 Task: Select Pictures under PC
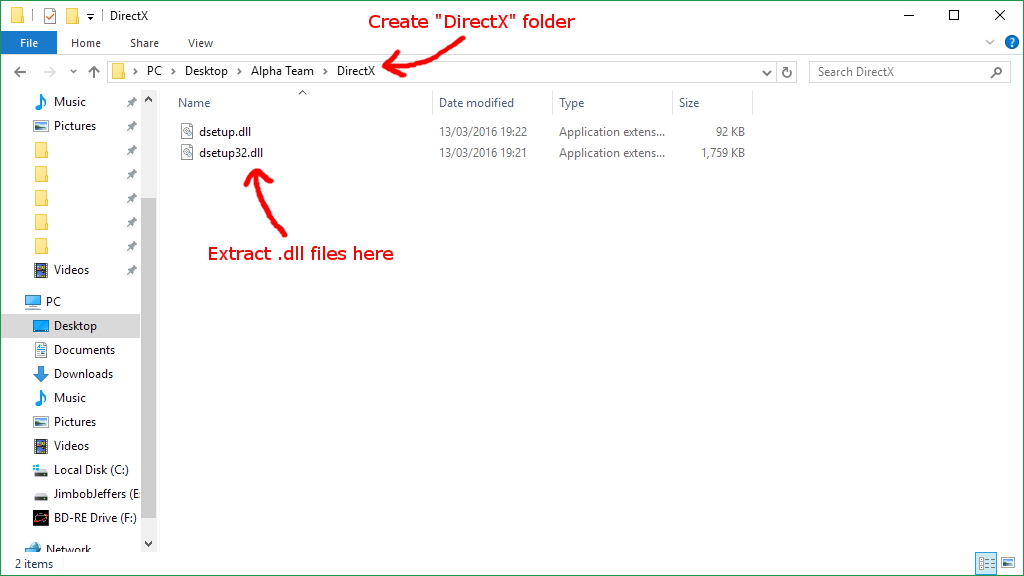tap(74, 422)
